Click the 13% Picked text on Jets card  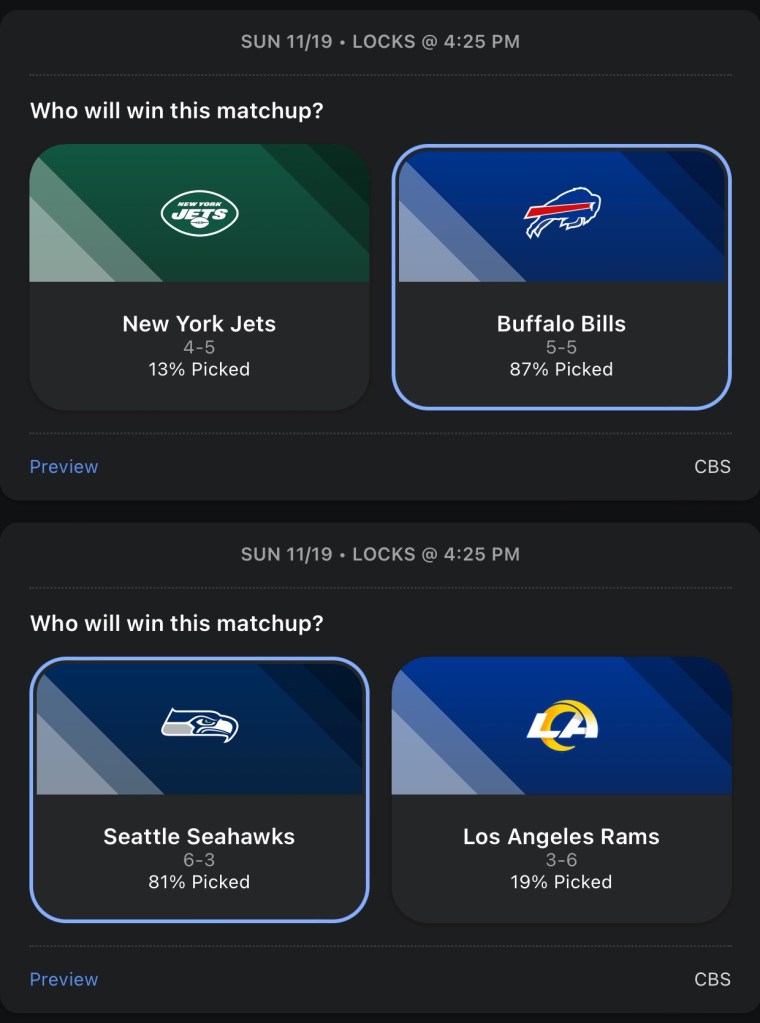click(199, 370)
